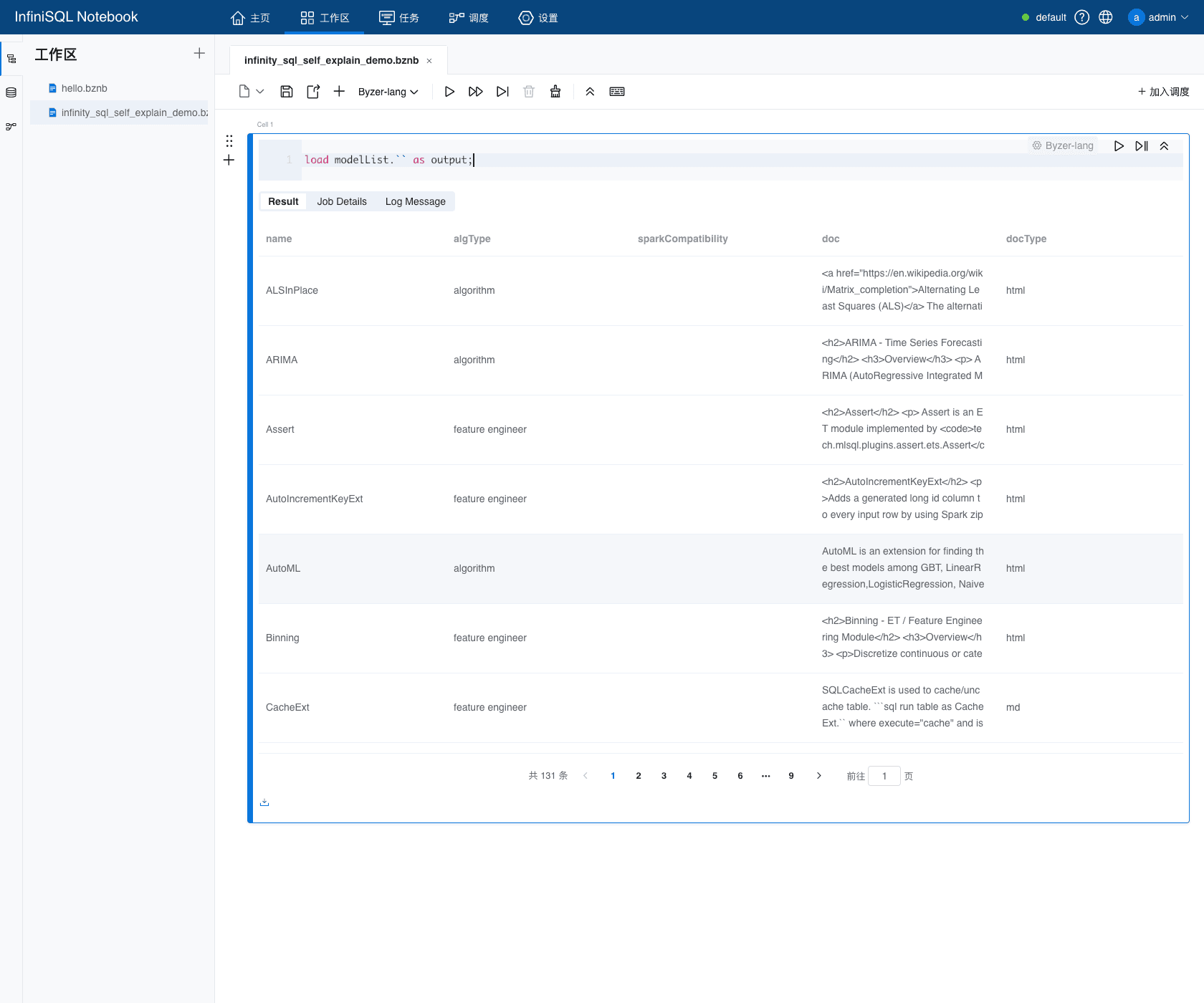
Task: Collapse Cell 1 with its chevron icon
Action: point(1164,146)
